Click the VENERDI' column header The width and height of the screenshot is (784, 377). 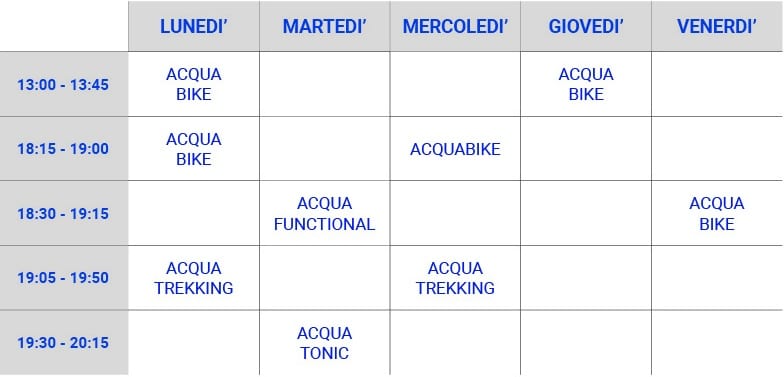coord(717,26)
